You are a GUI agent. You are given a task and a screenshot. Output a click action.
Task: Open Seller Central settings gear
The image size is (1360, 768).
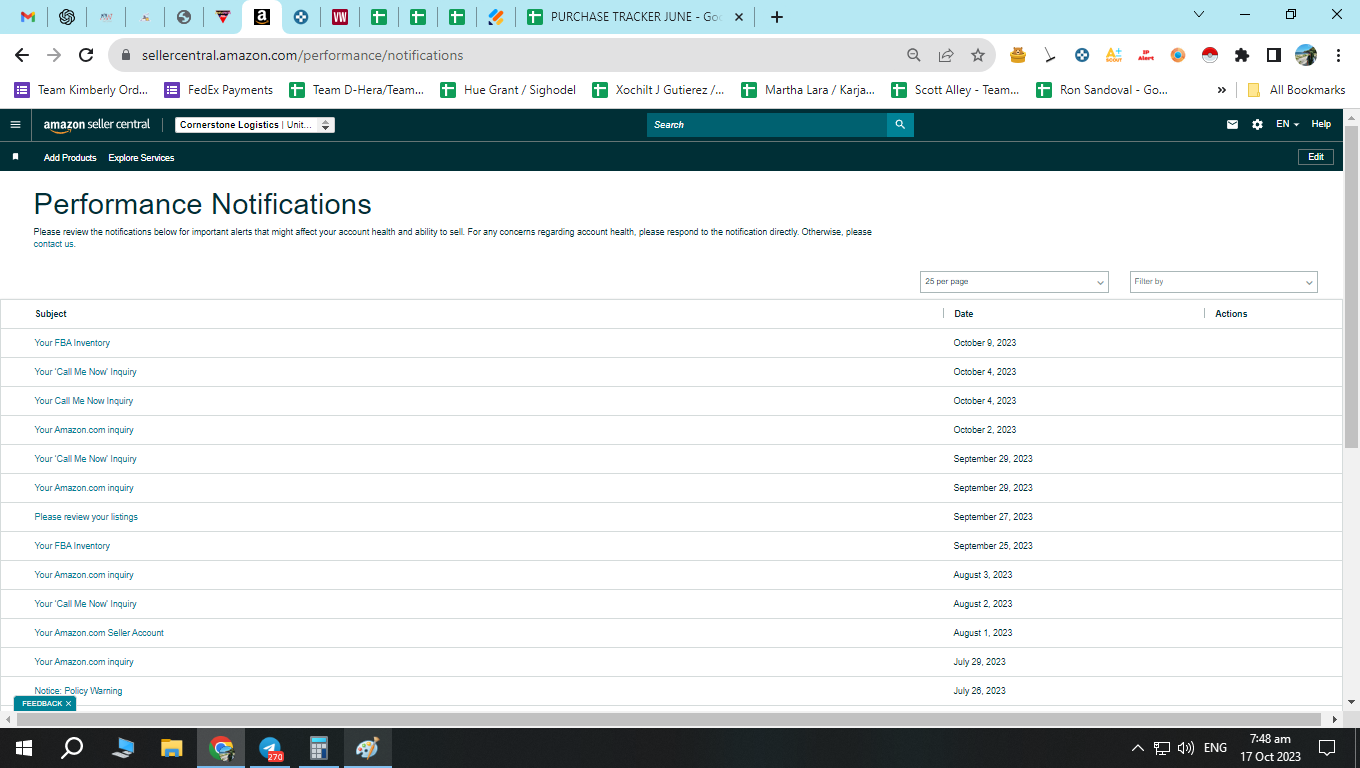1258,125
